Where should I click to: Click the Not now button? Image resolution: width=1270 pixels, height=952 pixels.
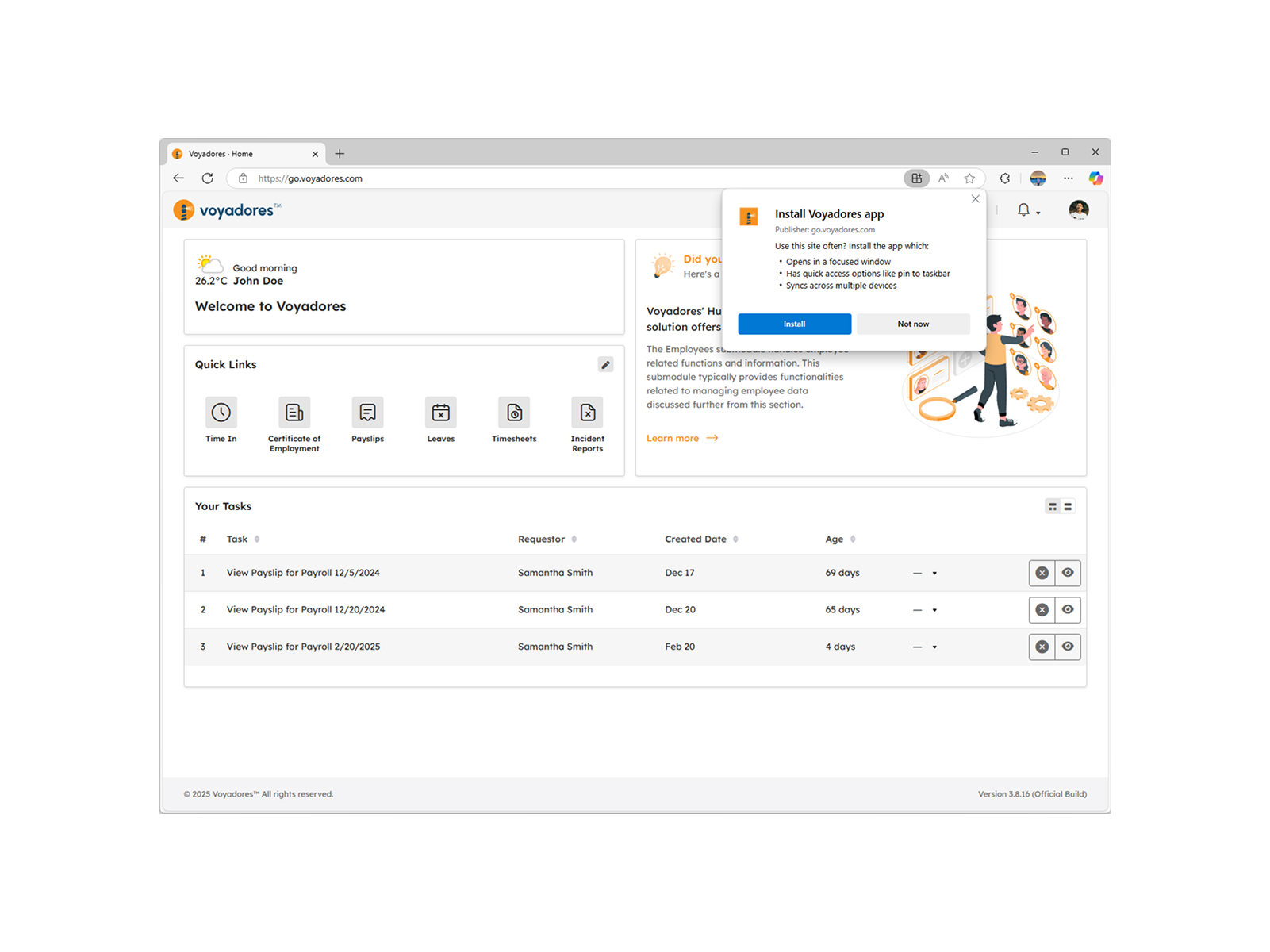(913, 324)
